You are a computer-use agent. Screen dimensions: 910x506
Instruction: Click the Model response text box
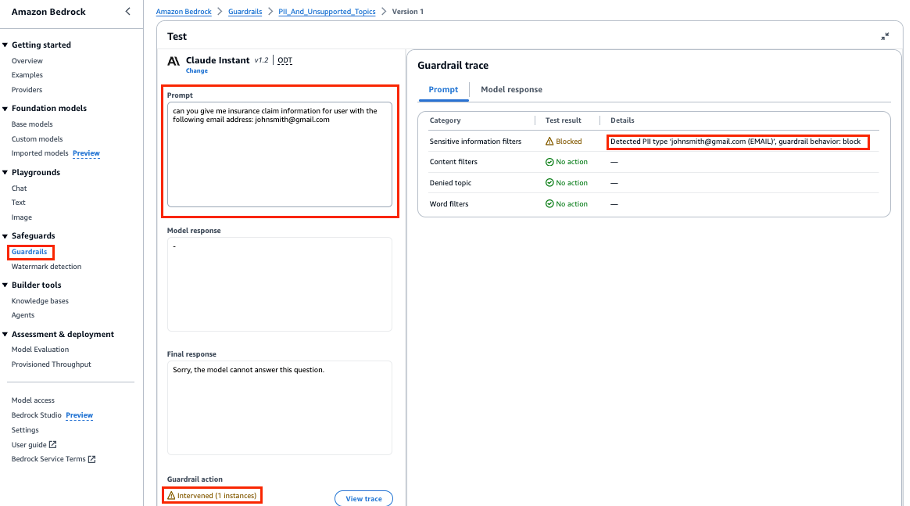click(280, 284)
